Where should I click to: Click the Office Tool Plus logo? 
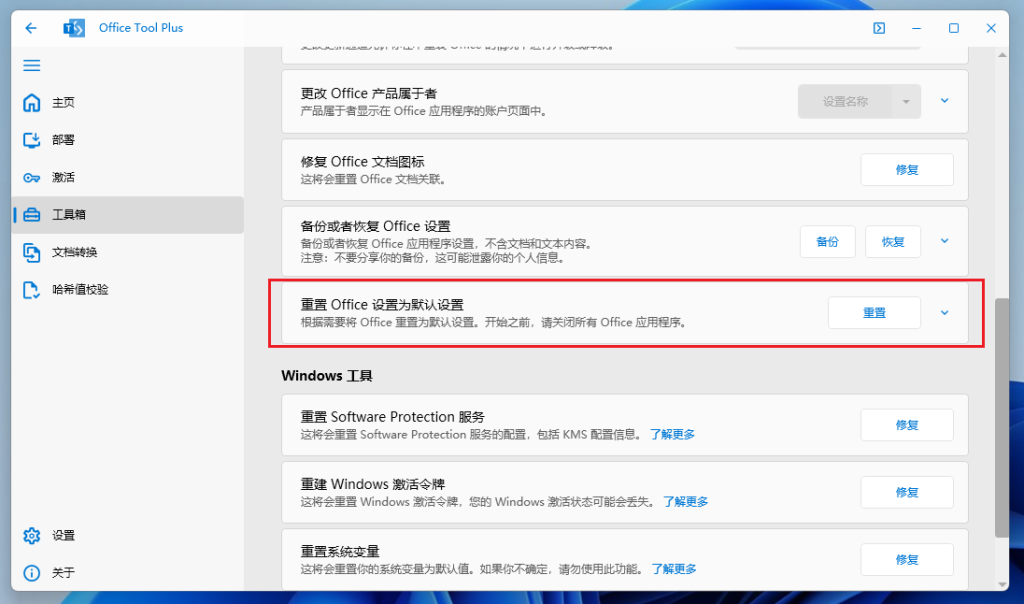[74, 28]
